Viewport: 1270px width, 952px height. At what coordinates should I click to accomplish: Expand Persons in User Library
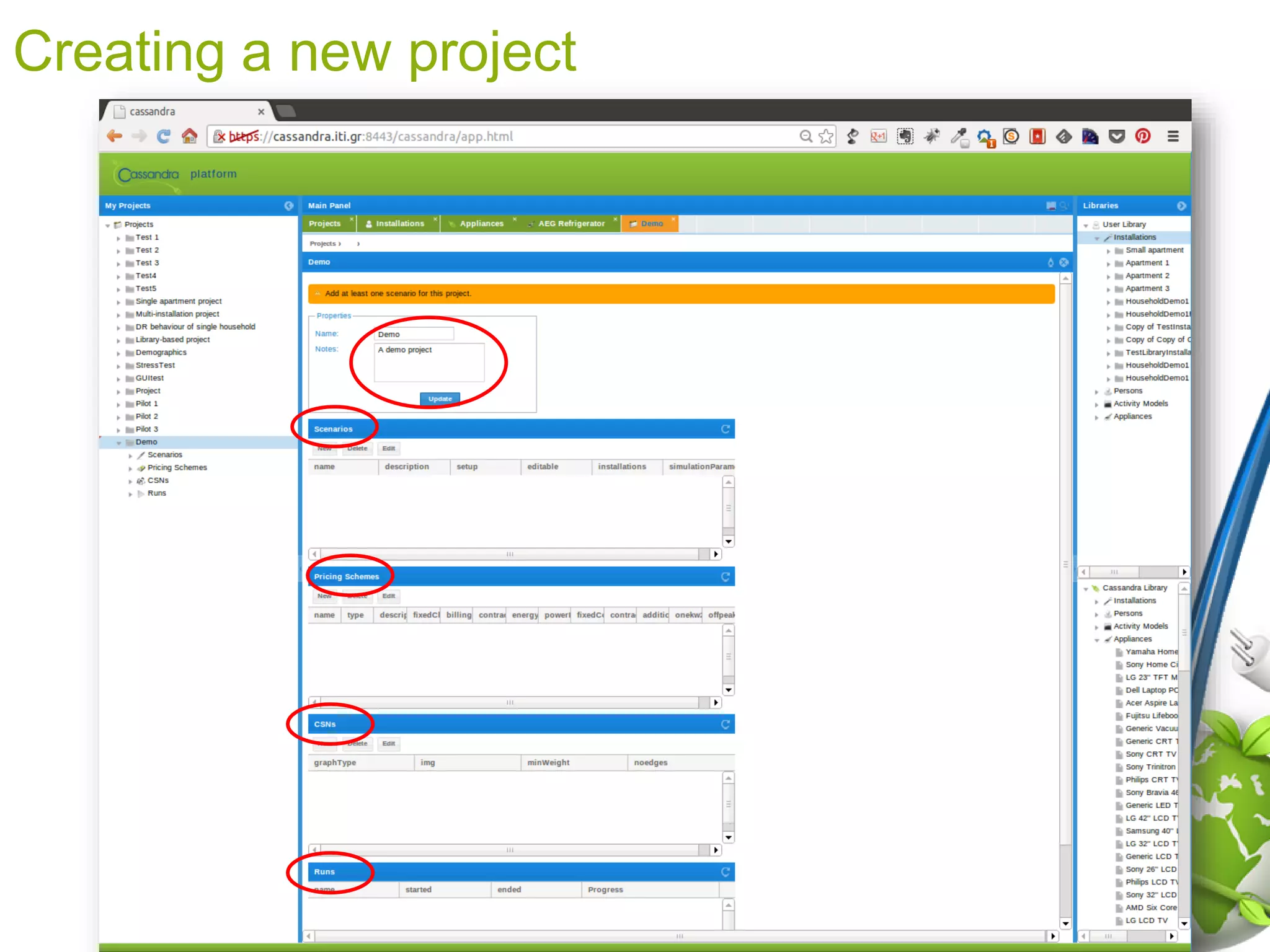pos(1096,392)
